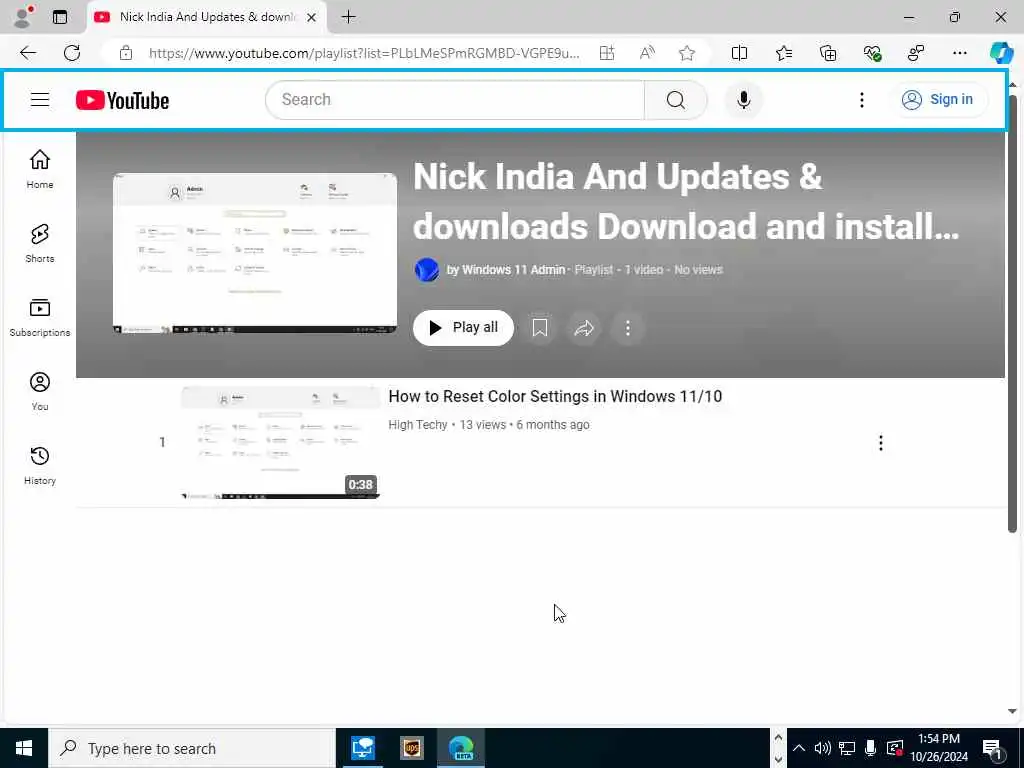Open YouTube settings three-dot menu
Screen dimensions: 1024x768
[x=861, y=100]
